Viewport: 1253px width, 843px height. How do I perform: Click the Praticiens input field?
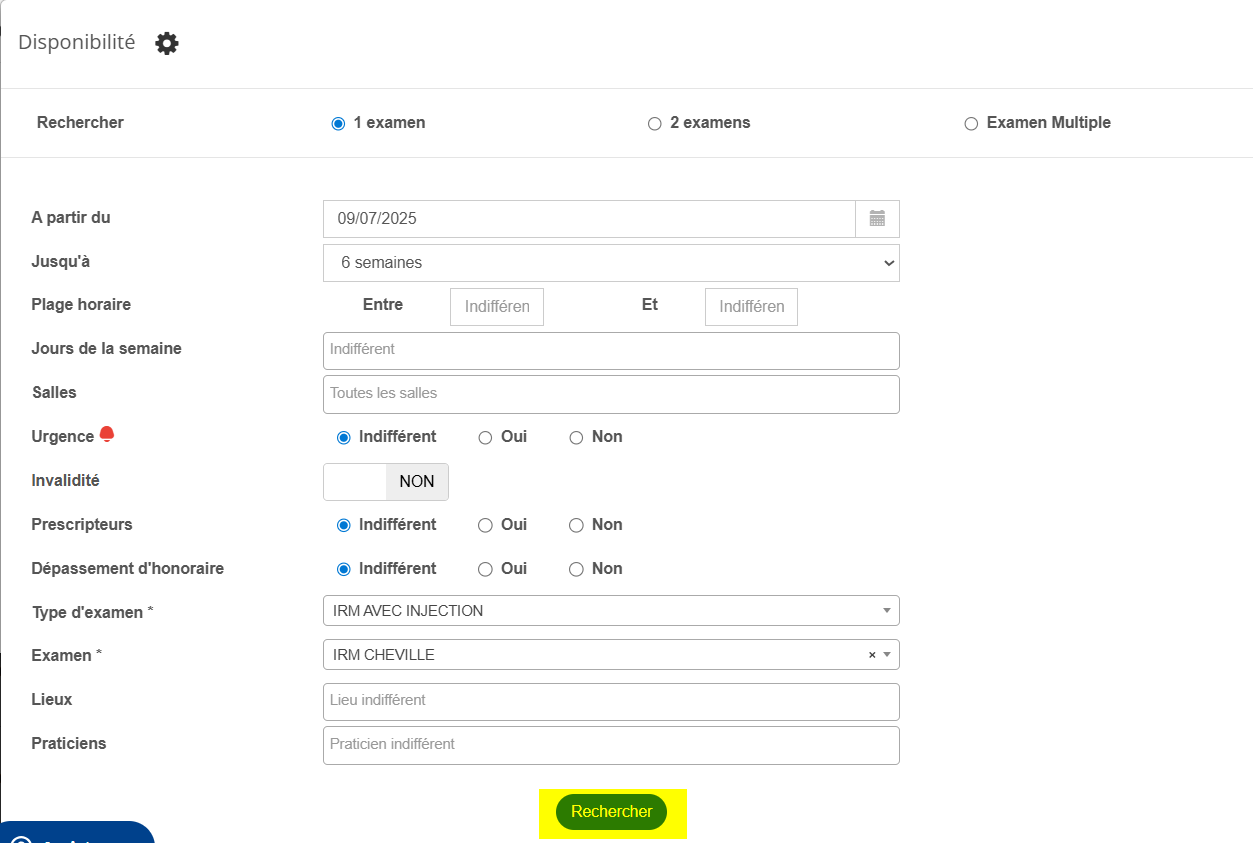(611, 745)
